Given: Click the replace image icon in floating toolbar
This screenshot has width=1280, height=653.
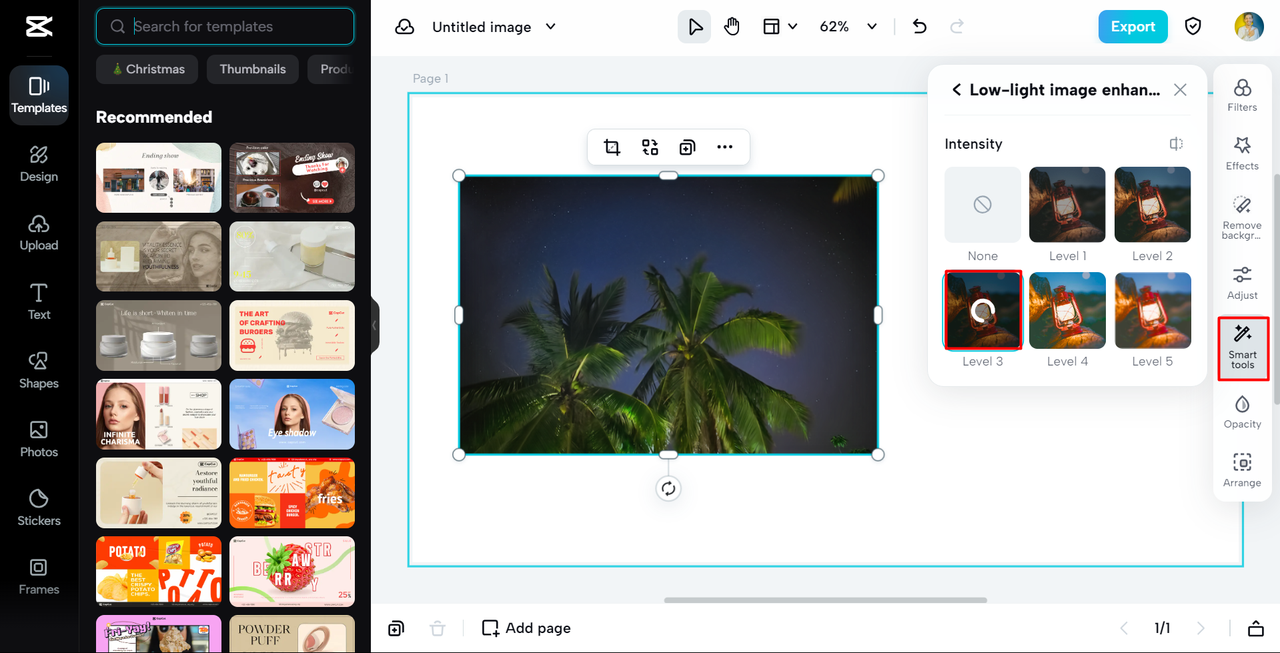Looking at the screenshot, I should click(650, 148).
